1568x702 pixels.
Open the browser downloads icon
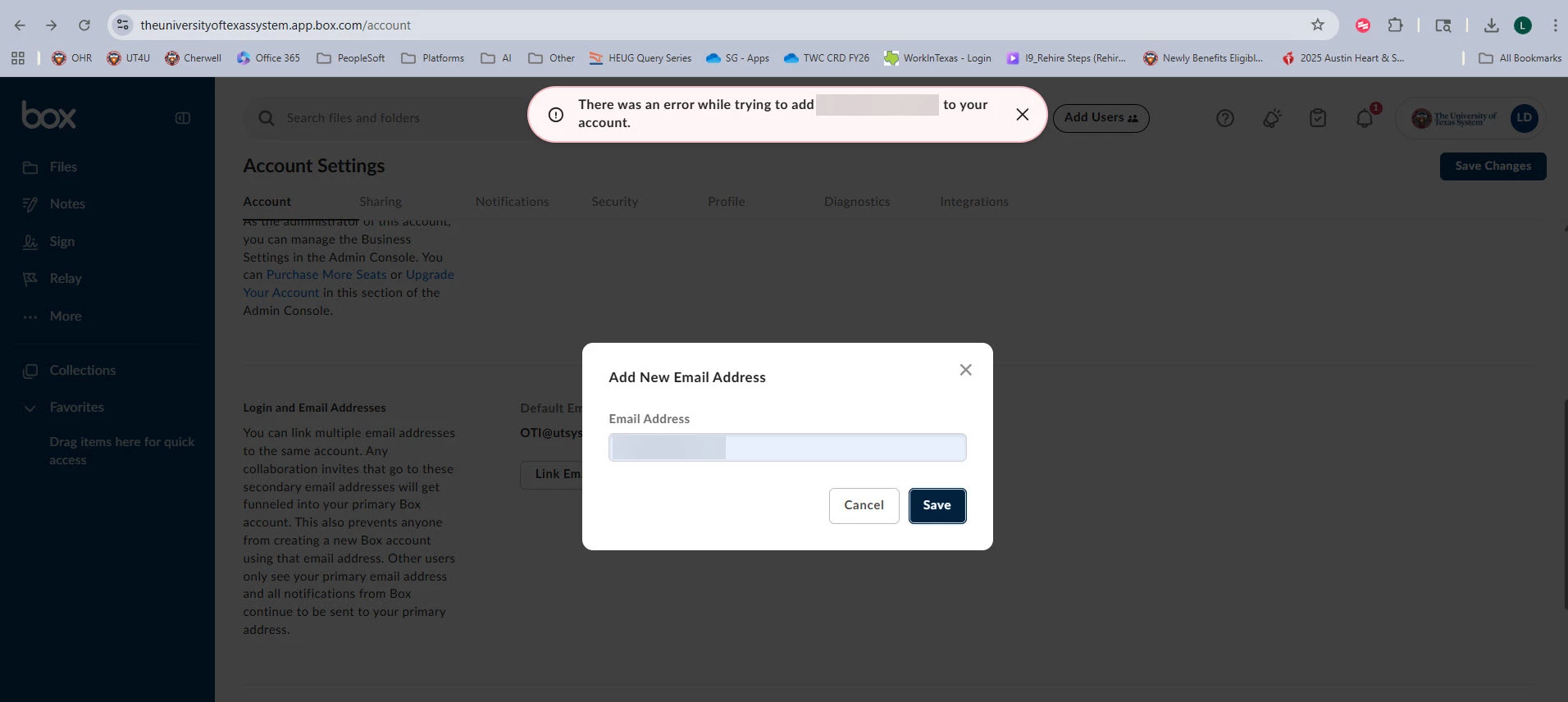(x=1491, y=25)
